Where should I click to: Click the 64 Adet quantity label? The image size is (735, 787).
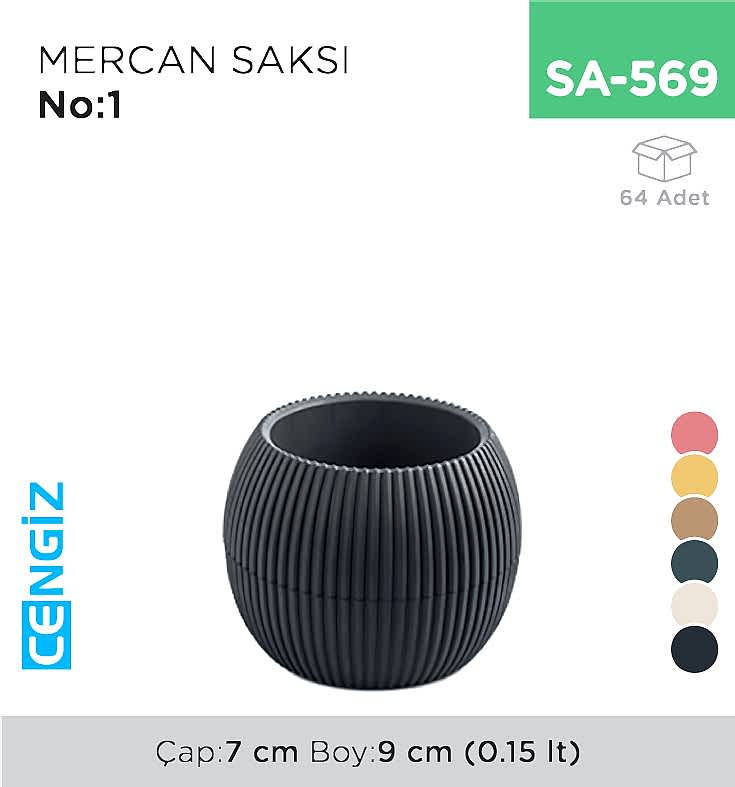pyautogui.click(x=664, y=197)
